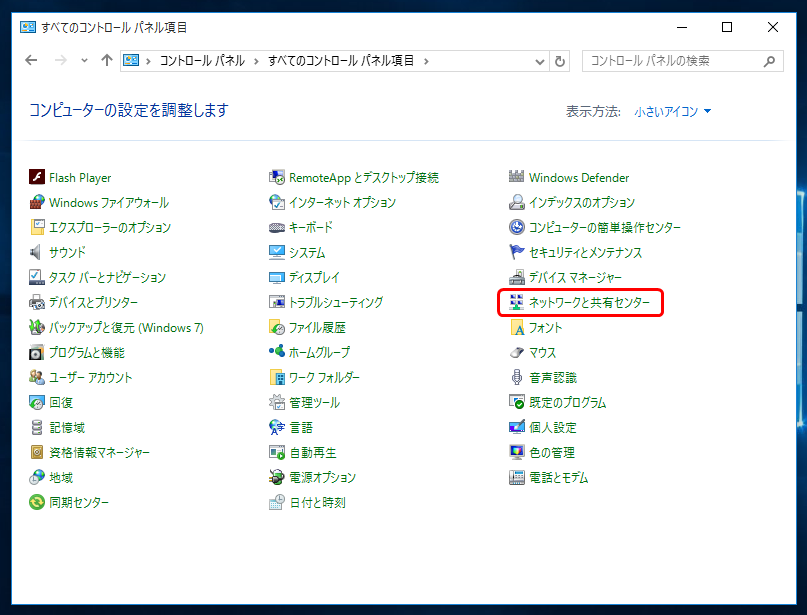Click the Windows Defender wall icon
Viewport: 807px width, 615px height.
[x=517, y=177]
